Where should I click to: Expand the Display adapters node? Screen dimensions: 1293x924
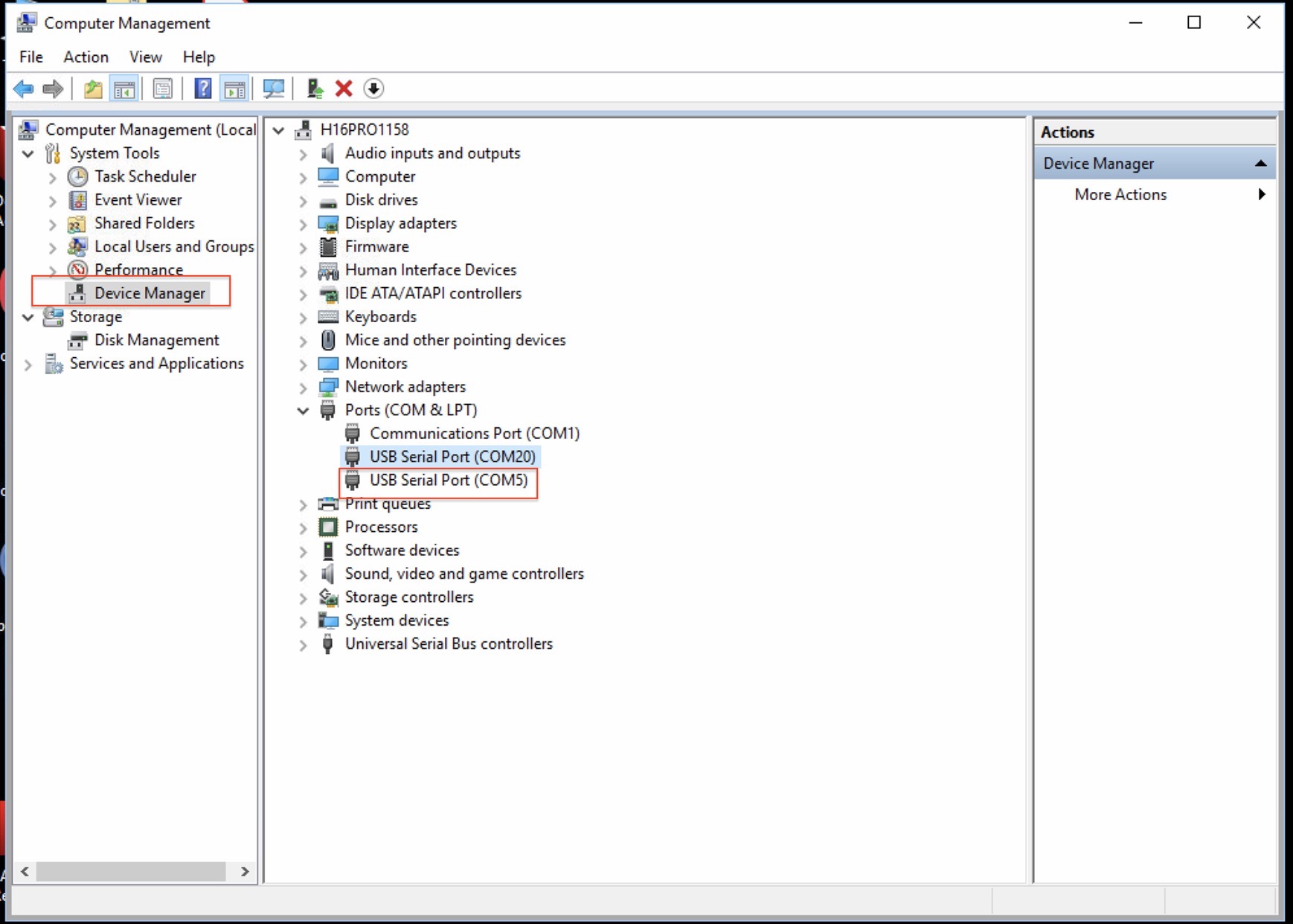[x=303, y=224]
